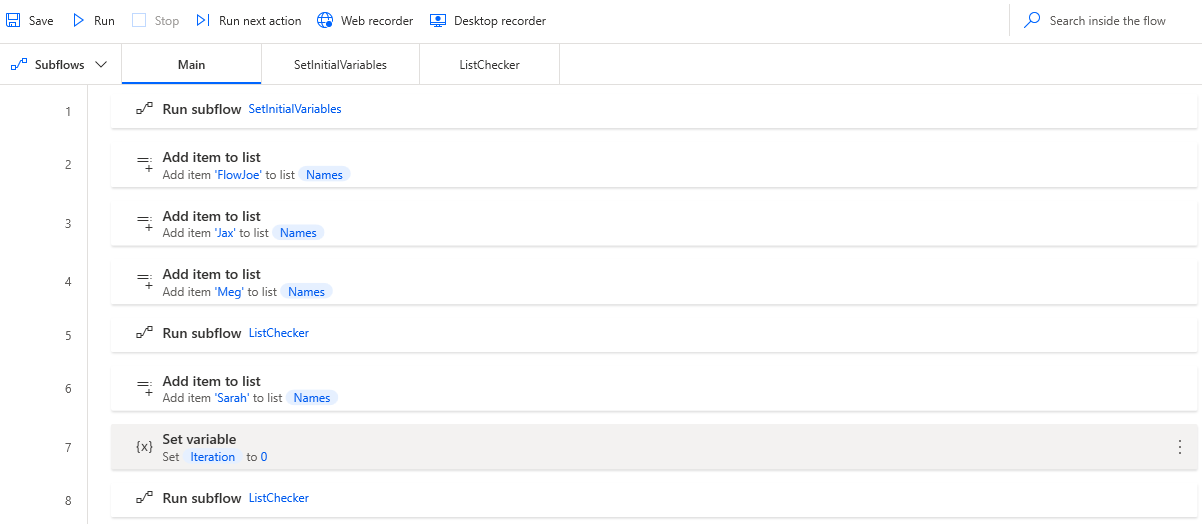Screen dimensions: 1202x524
Task: Expand the Subflows dropdown
Action: click(60, 65)
